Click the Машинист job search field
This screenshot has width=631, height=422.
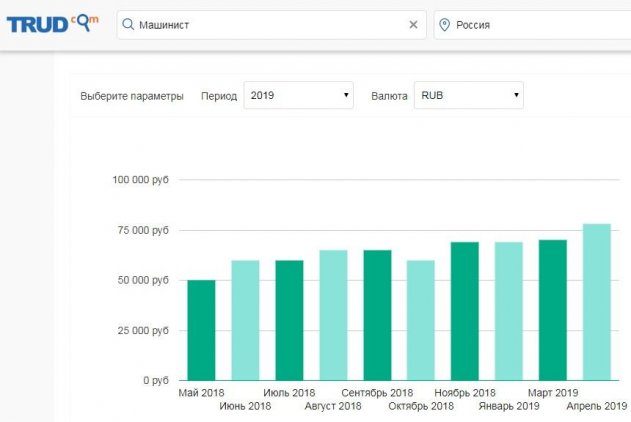coord(265,25)
